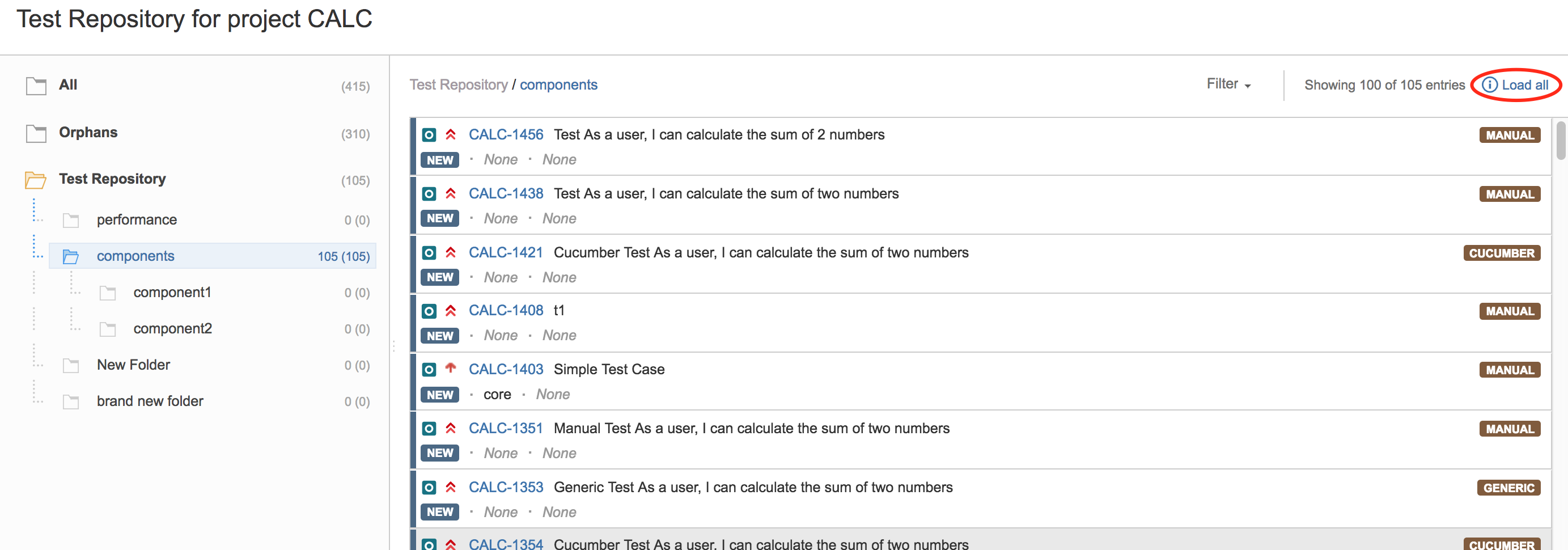Image resolution: width=1568 pixels, height=550 pixels.
Task: Click the test type icon of CALC-1403
Action: point(429,370)
